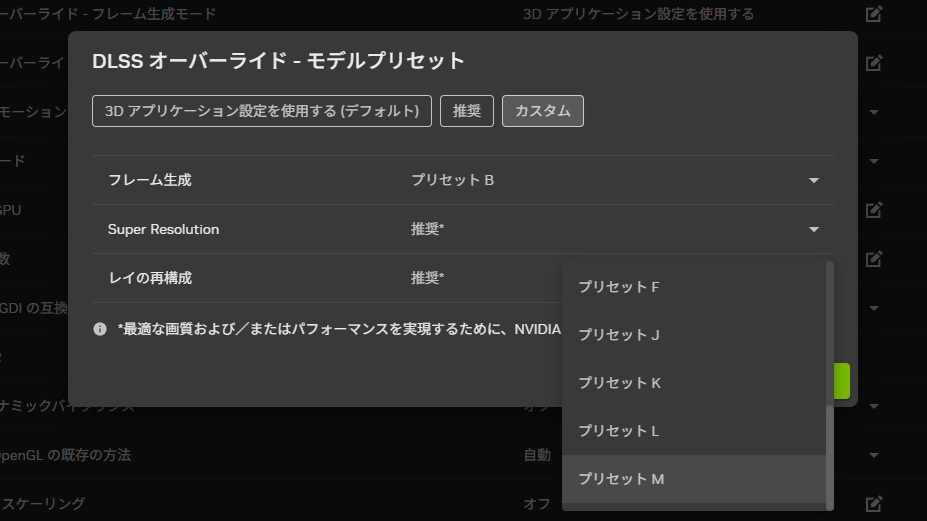The image size is (927, 521).
Task: Select 3D アプリケーション設定を使用する (デフォルト) option
Action: 262,111
